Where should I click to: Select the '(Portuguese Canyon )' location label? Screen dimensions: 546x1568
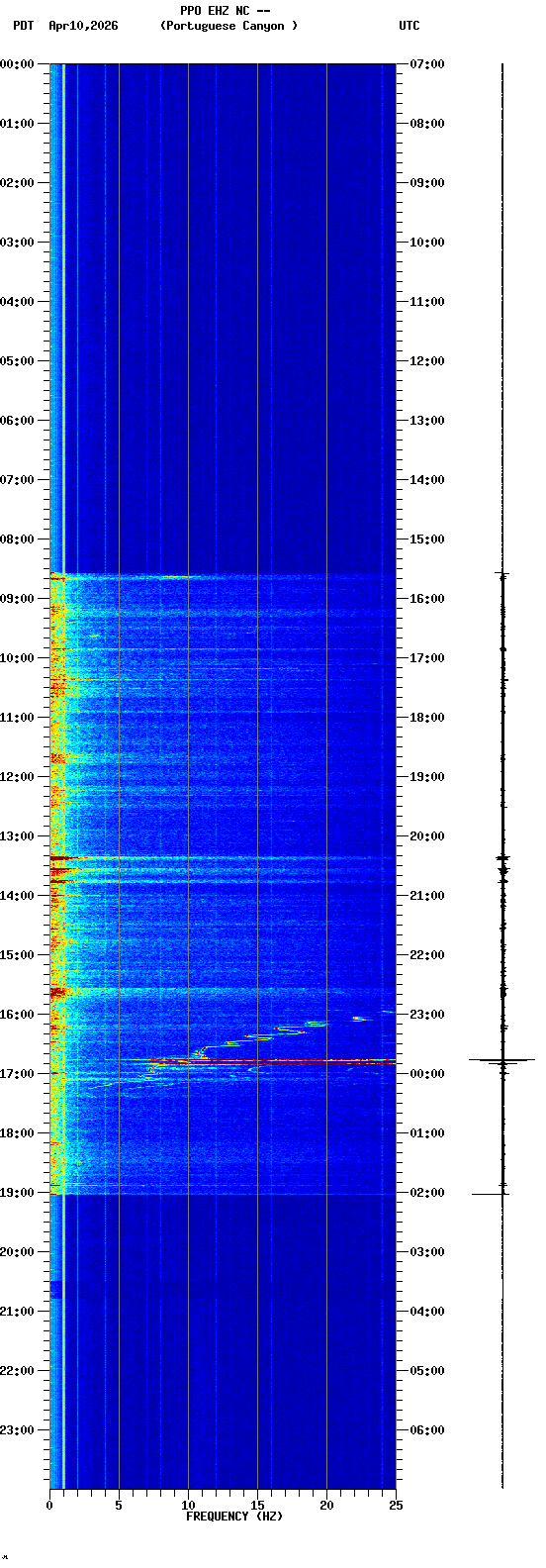[x=228, y=26]
